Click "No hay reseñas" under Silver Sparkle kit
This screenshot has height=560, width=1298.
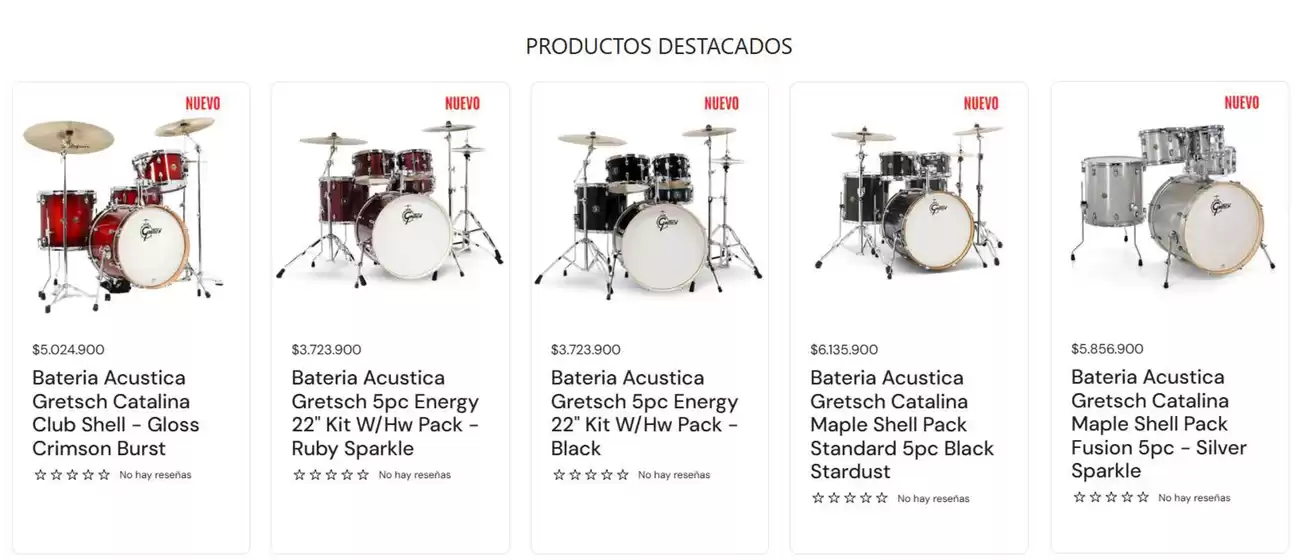(1194, 498)
